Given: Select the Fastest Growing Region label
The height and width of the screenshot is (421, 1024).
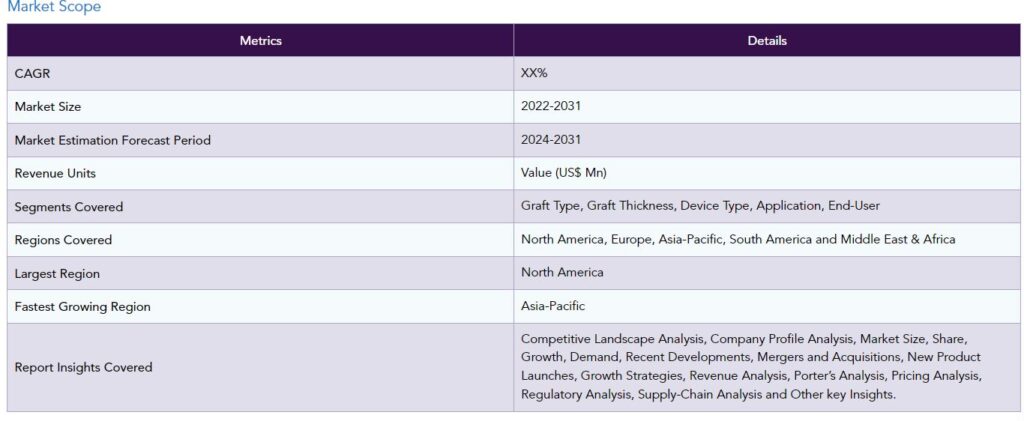Looking at the screenshot, I should point(82,307).
